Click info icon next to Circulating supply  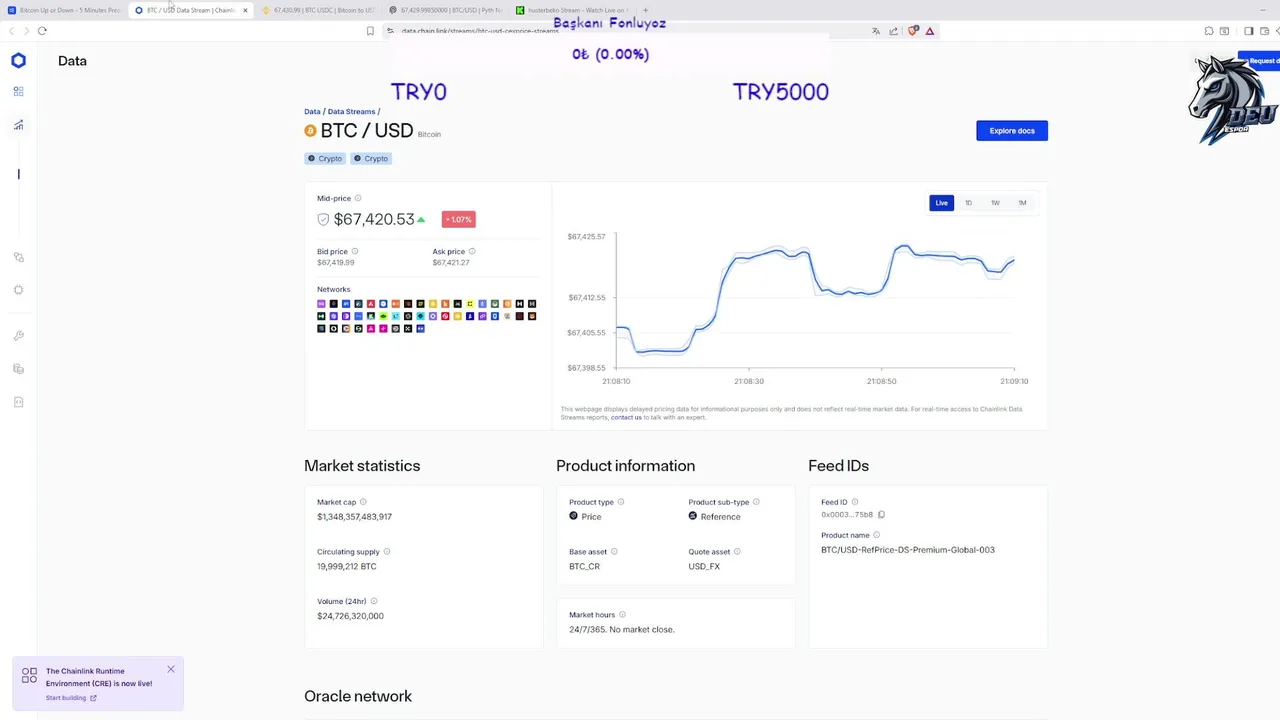387,551
